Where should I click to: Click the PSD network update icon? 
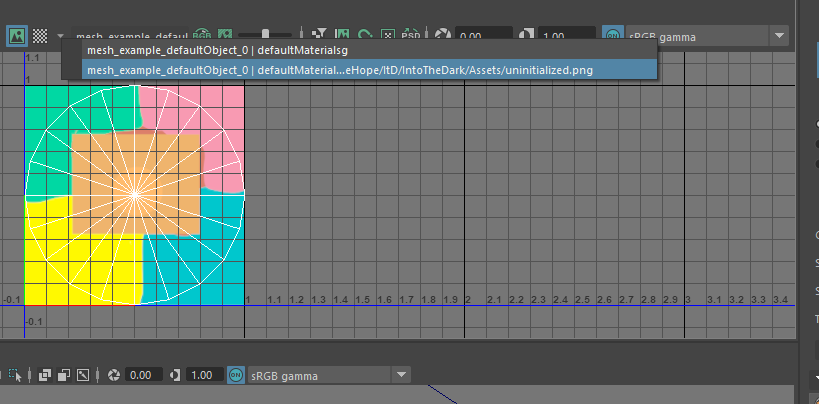[x=411, y=35]
